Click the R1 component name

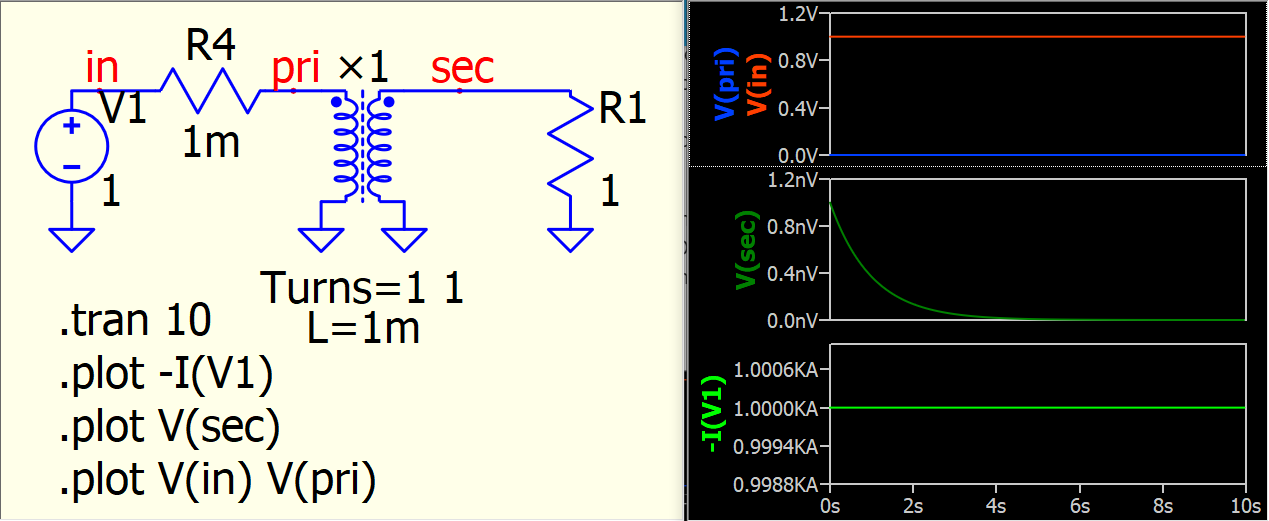pyautogui.click(x=622, y=110)
